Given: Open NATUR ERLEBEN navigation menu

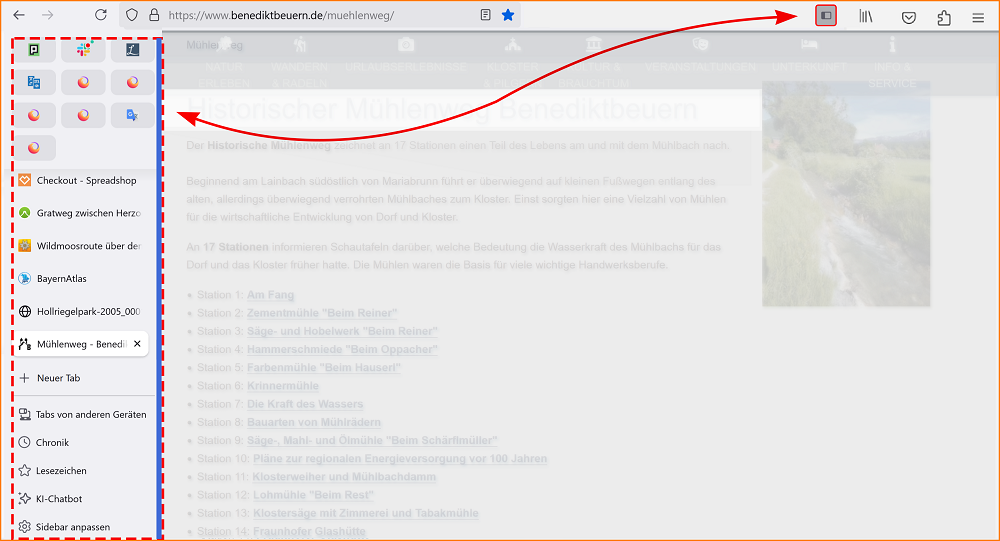Looking at the screenshot, I should [x=224, y=64].
